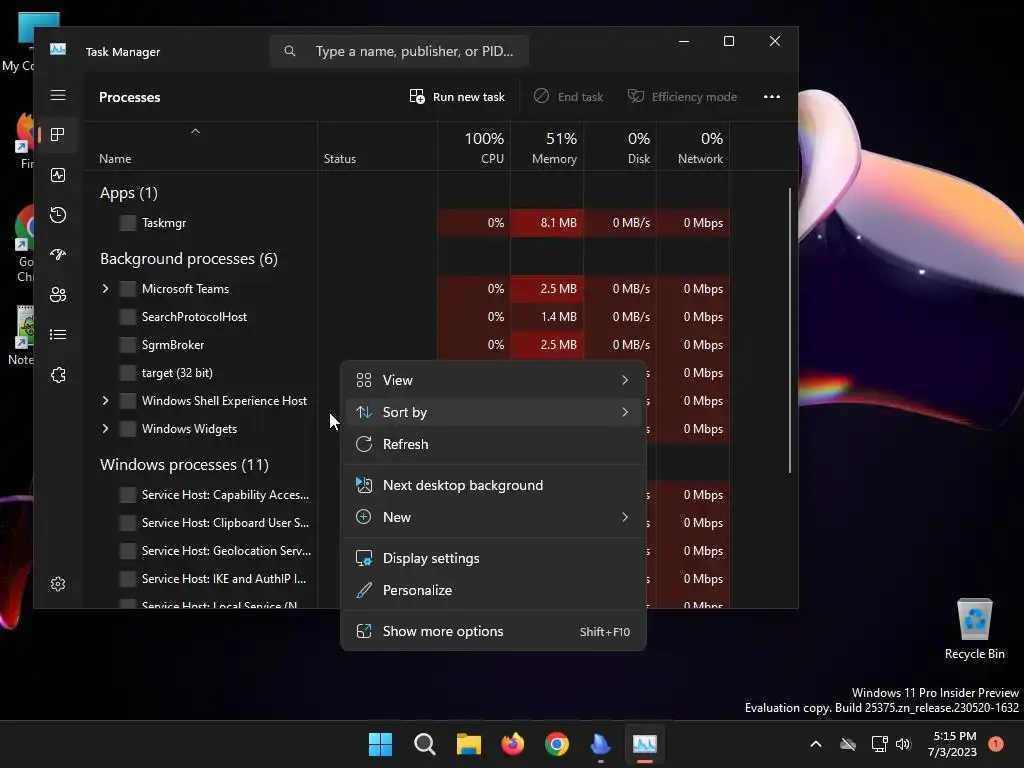Open taskbar Search

(424, 744)
